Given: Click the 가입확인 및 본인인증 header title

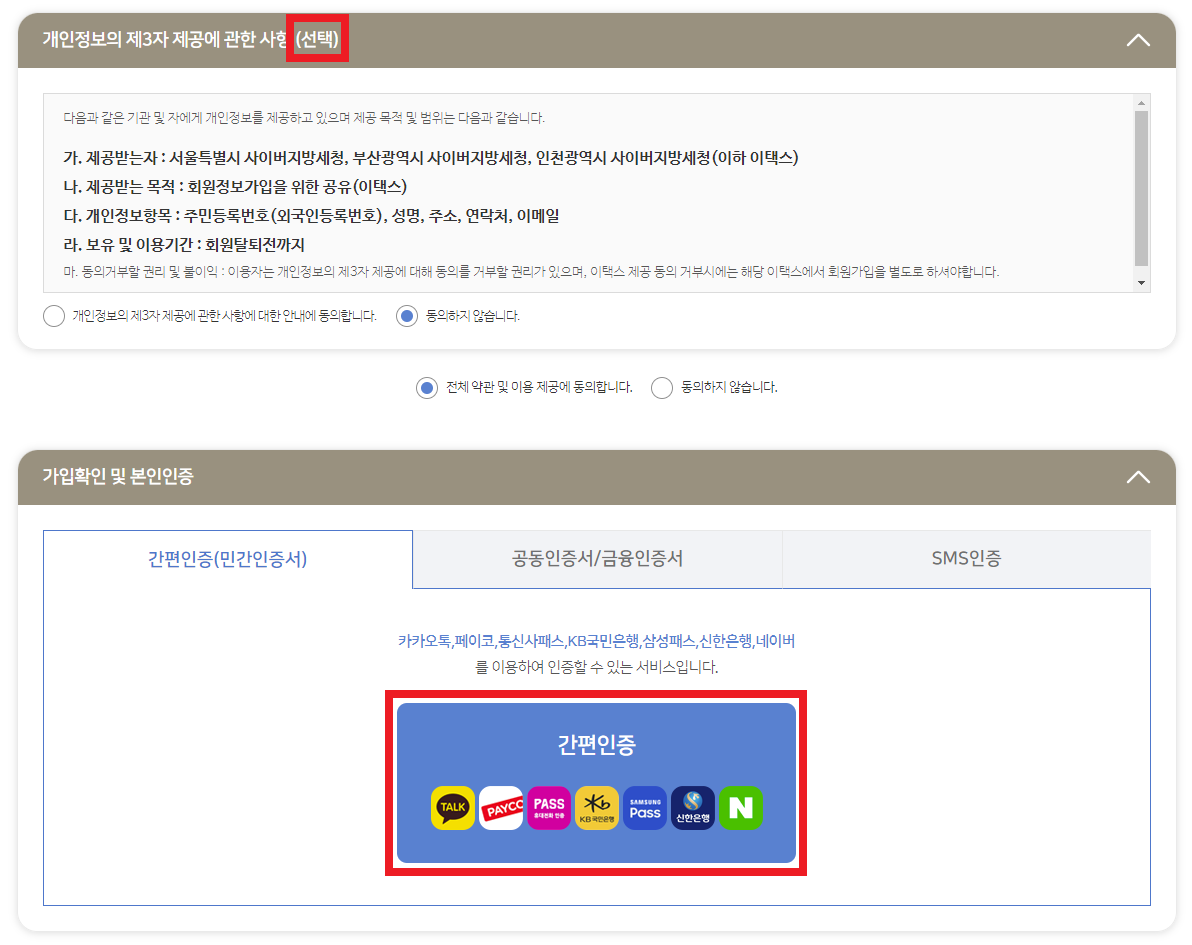Looking at the screenshot, I should (x=118, y=477).
